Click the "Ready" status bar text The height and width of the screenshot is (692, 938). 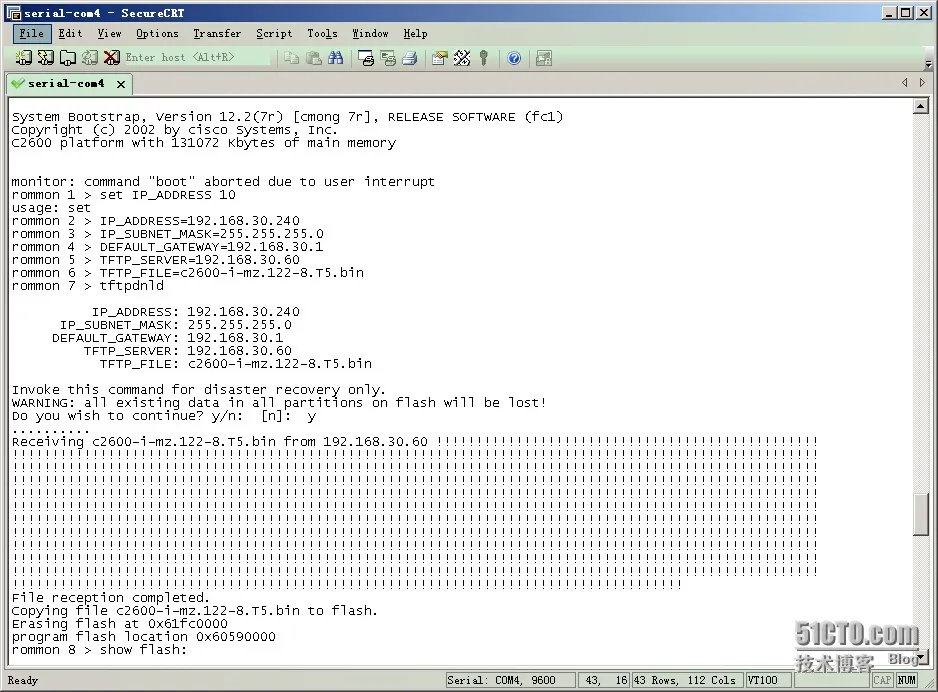coord(23,680)
